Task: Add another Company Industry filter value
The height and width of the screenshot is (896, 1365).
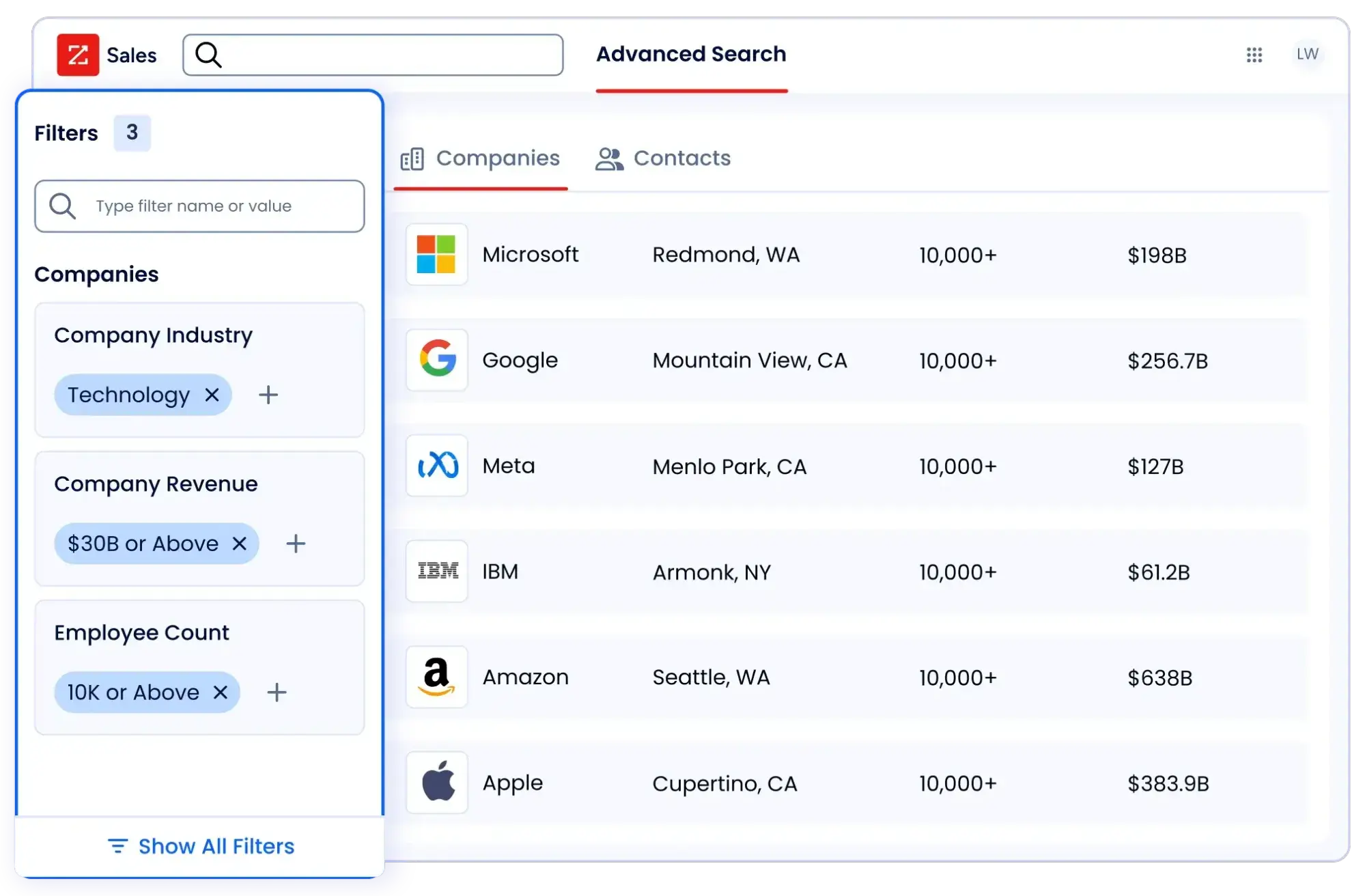Action: click(x=268, y=395)
